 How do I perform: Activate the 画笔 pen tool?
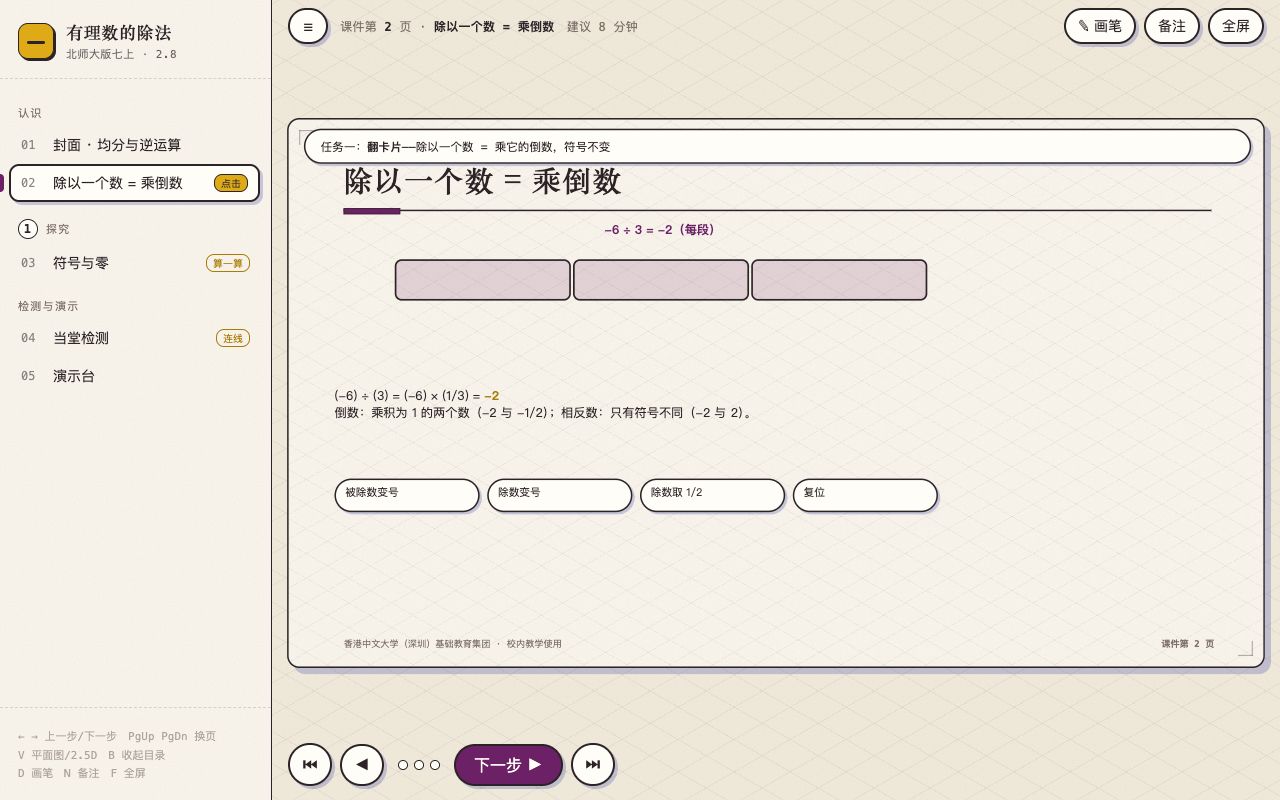[1100, 26]
